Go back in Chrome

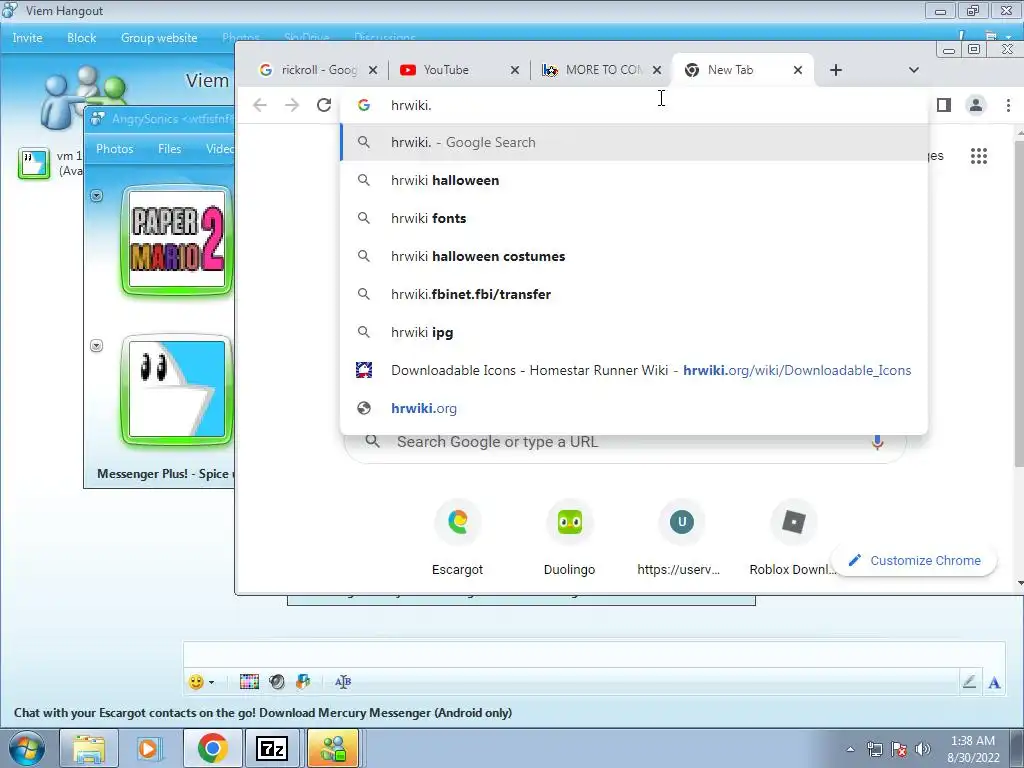pos(260,105)
